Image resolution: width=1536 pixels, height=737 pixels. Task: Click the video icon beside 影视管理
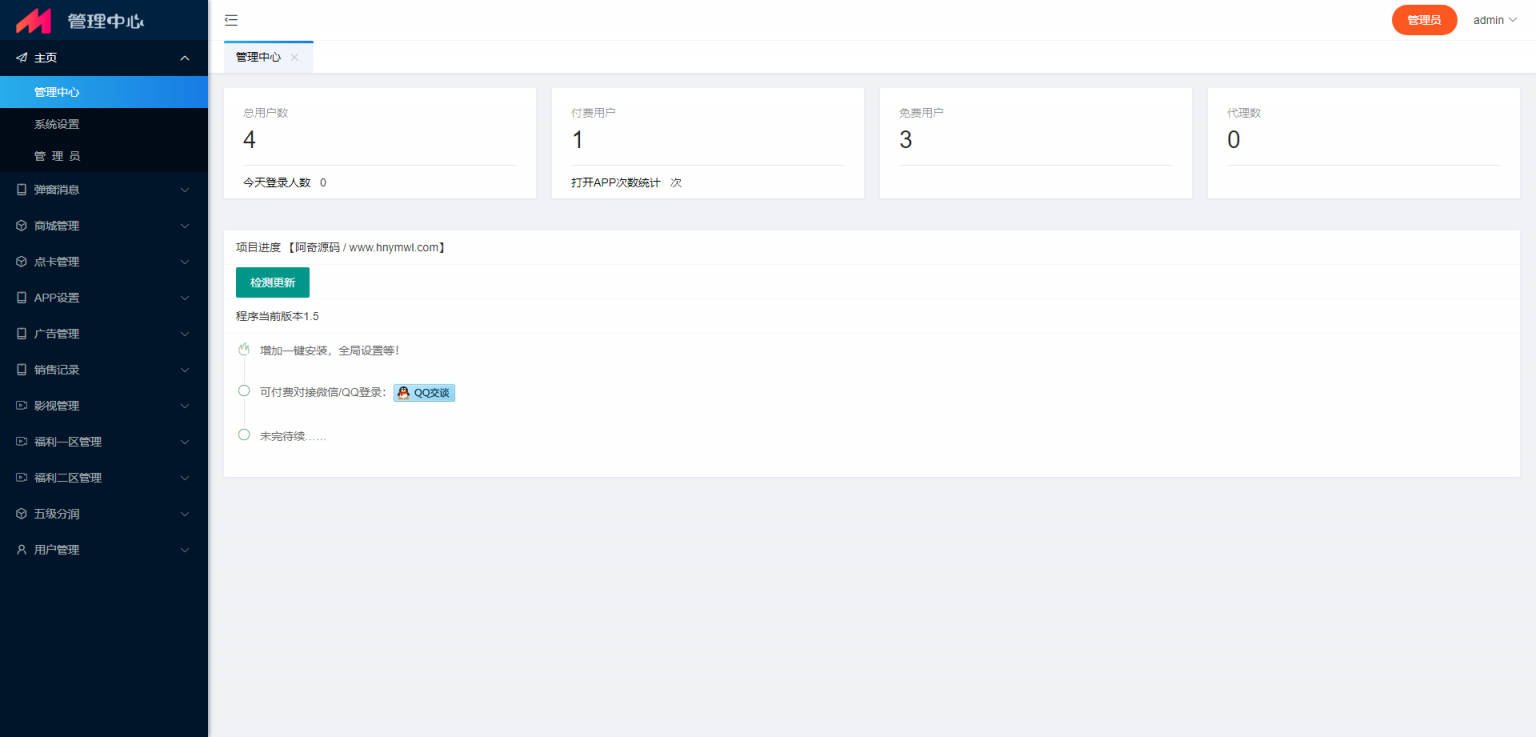(21, 406)
